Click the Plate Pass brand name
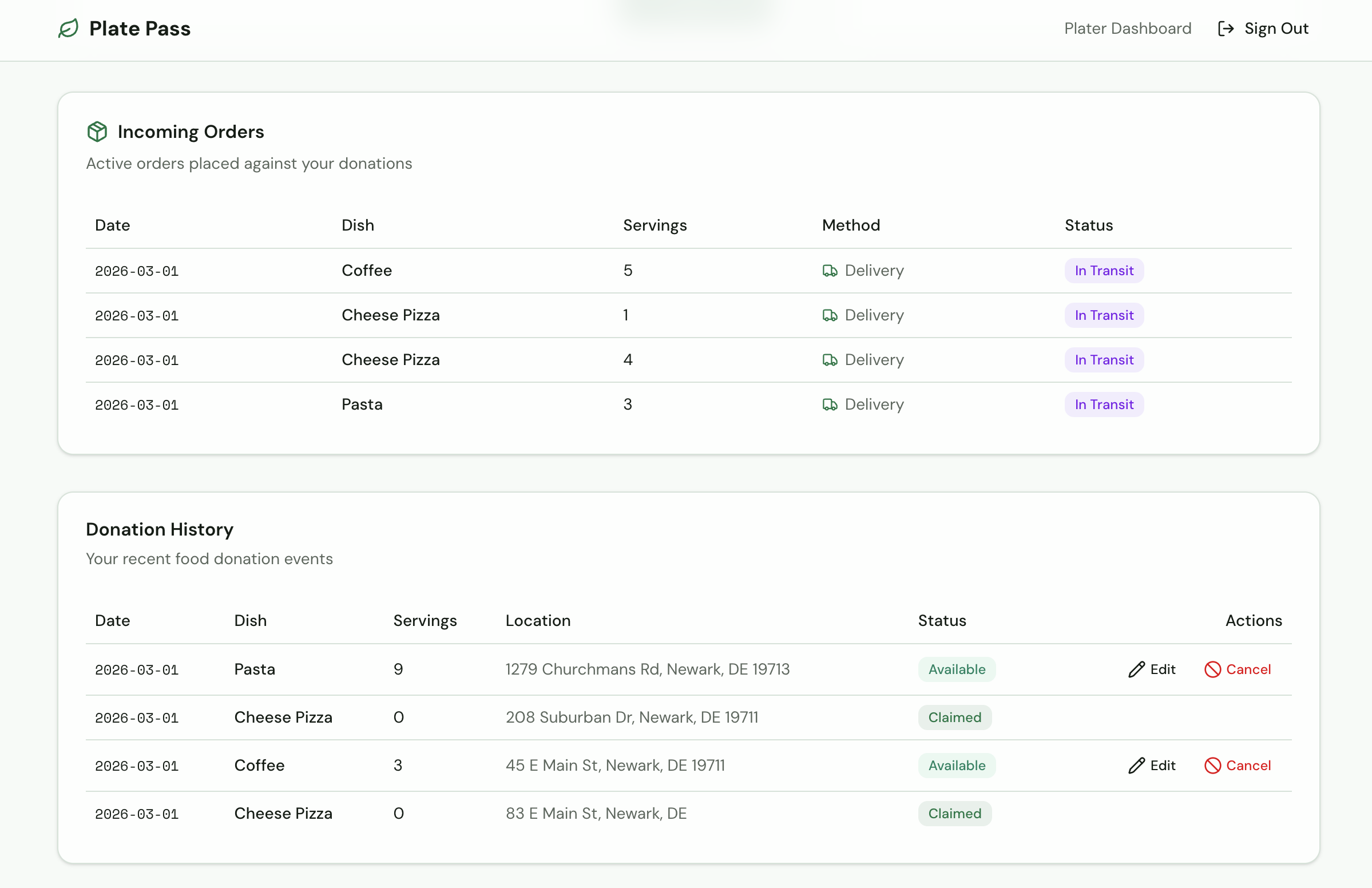Screen dimensions: 1372x888 [x=140, y=29]
